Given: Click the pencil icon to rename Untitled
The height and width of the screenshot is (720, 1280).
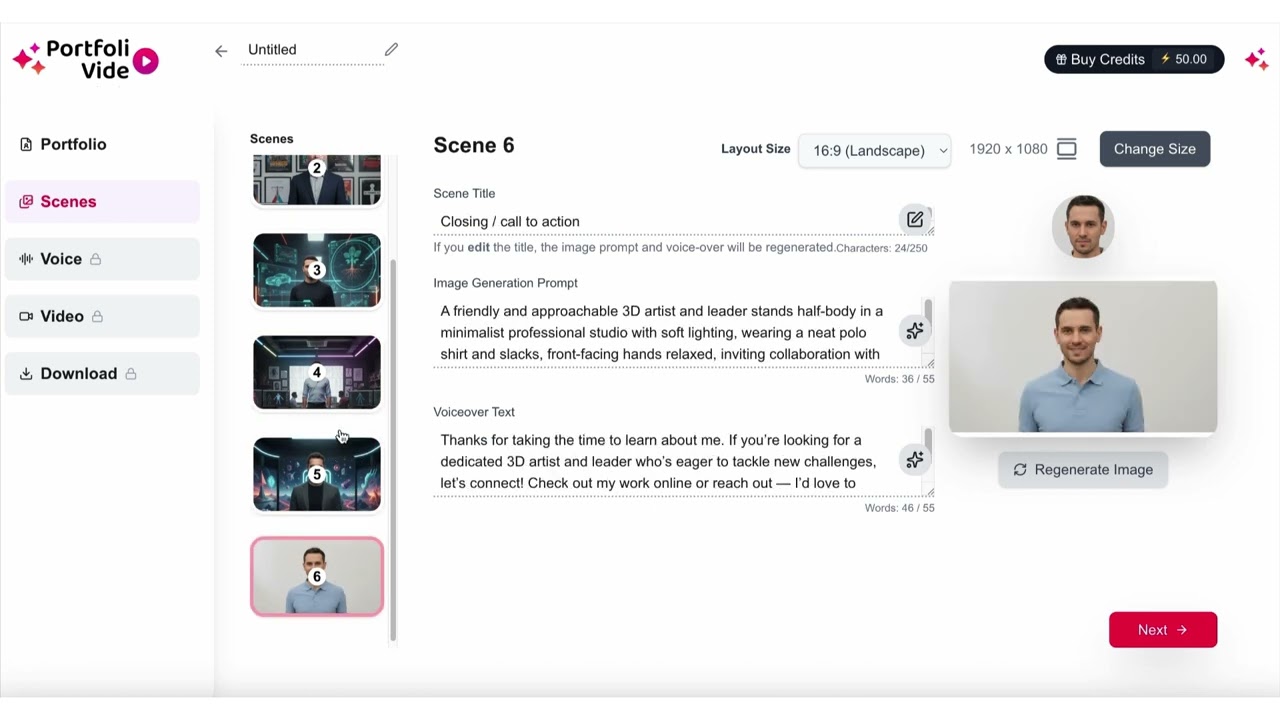Looking at the screenshot, I should [x=391, y=49].
